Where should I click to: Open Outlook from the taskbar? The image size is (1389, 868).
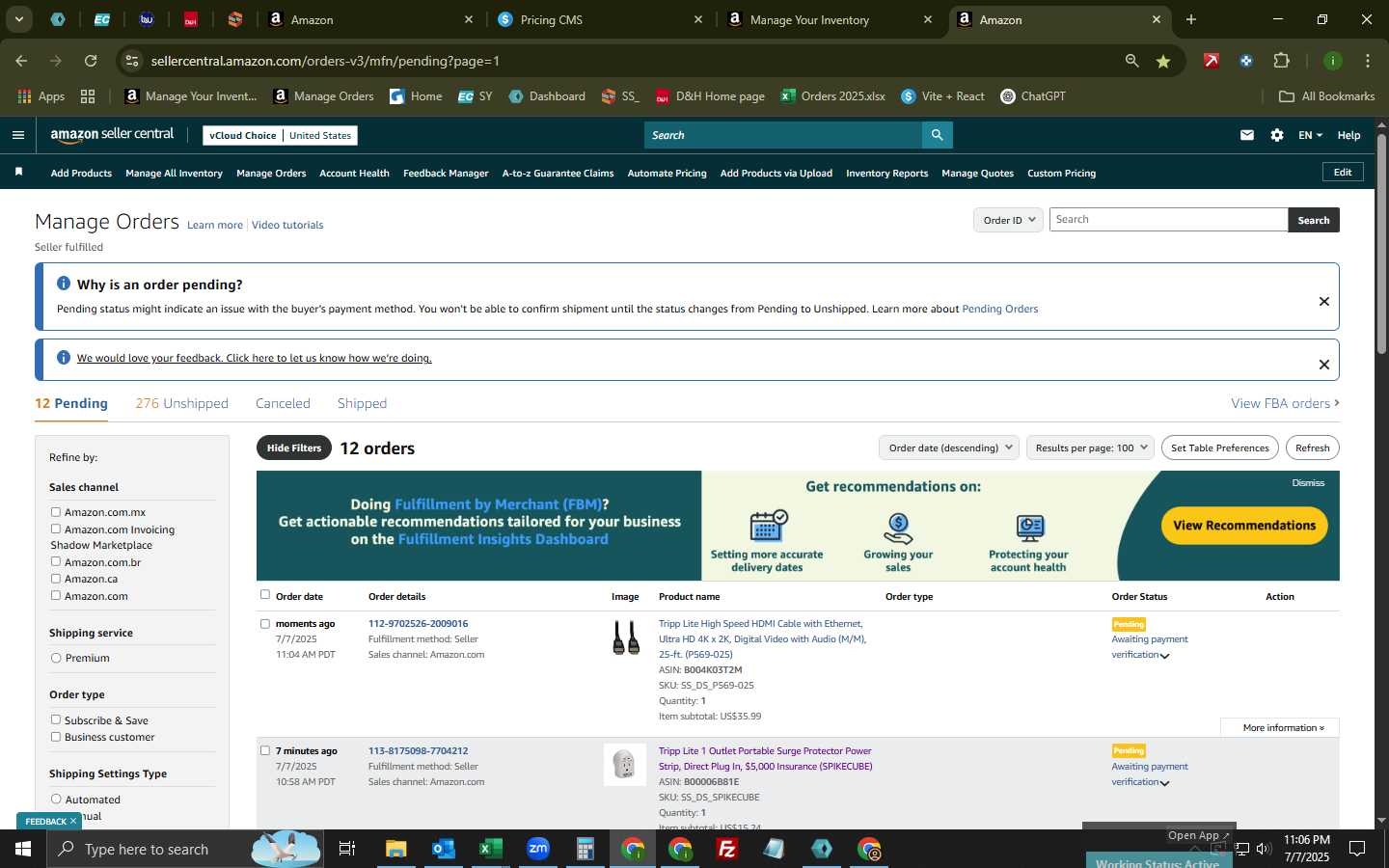(x=443, y=849)
